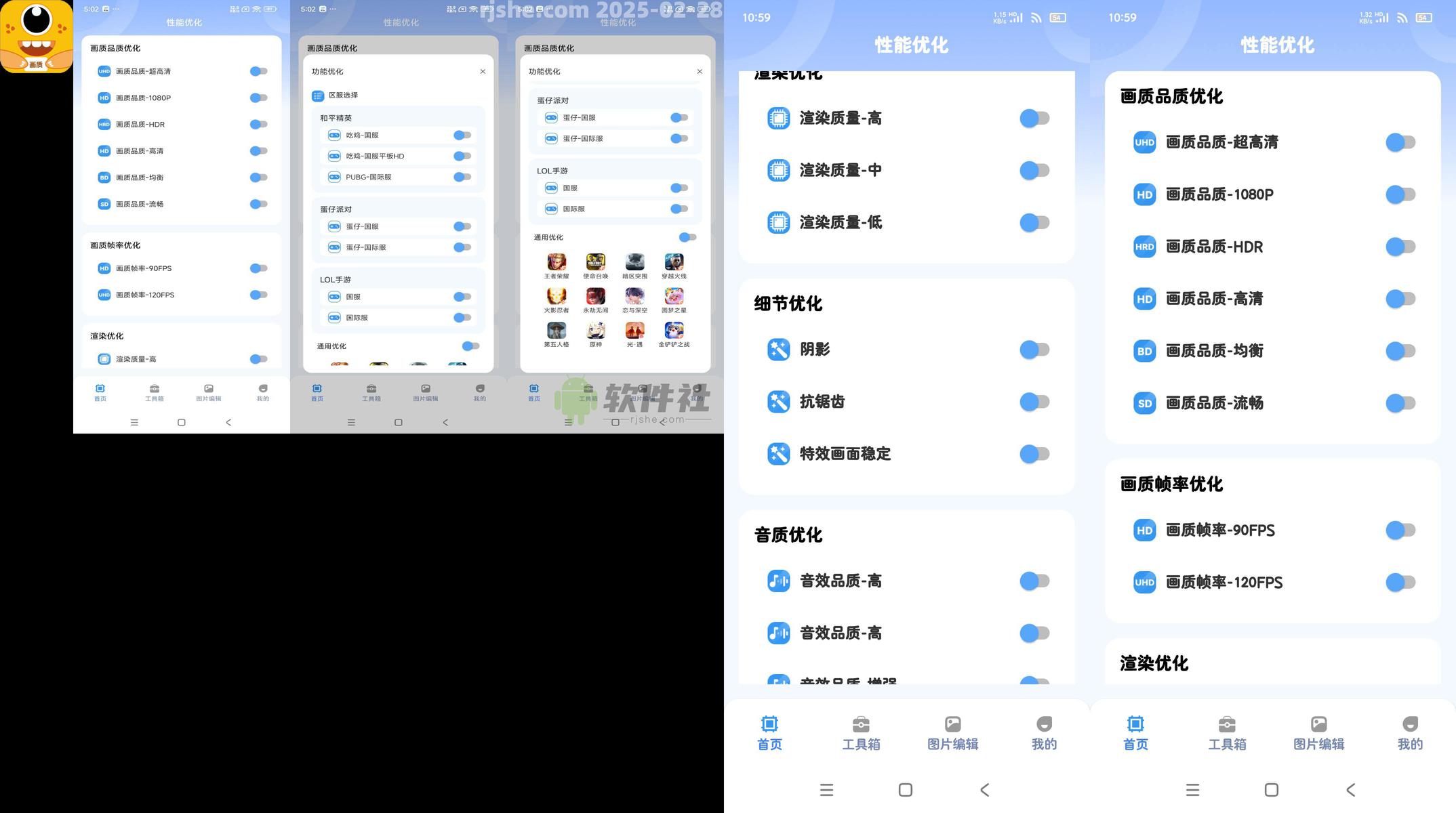Turn on the 特效画面稳定 switch
Screen dimensions: 1456x813
[1034, 454]
